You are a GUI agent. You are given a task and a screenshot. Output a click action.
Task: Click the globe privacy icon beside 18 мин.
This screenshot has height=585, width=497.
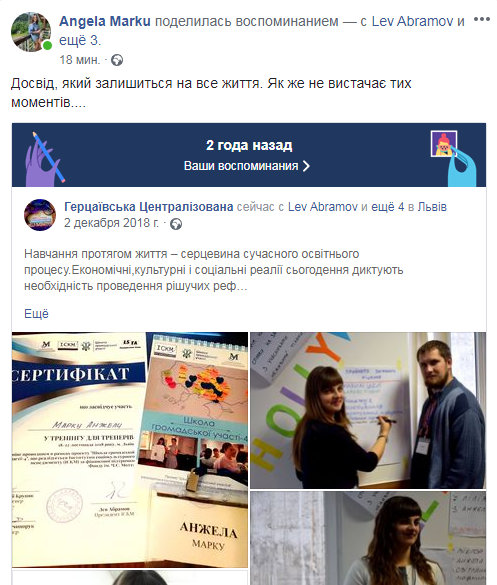pyautogui.click(x=117, y=60)
